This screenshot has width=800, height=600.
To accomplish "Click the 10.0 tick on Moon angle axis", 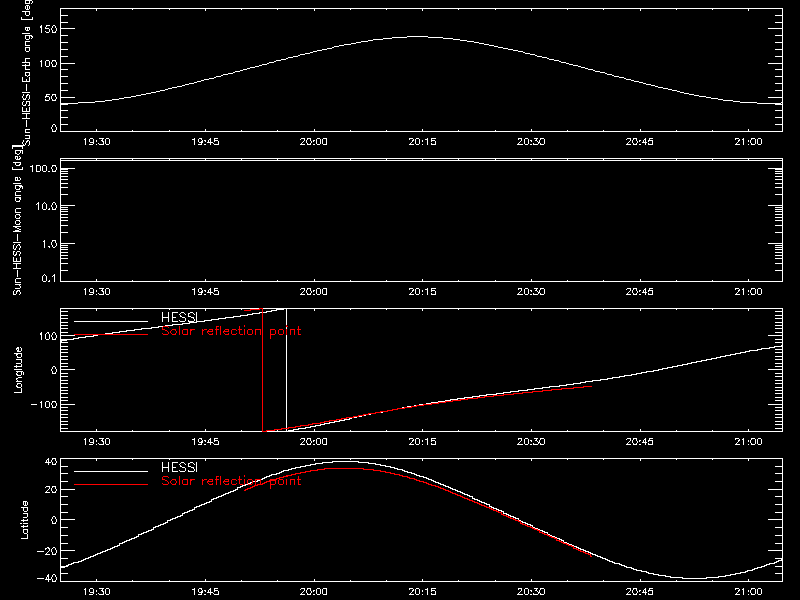I will click(x=46, y=206).
